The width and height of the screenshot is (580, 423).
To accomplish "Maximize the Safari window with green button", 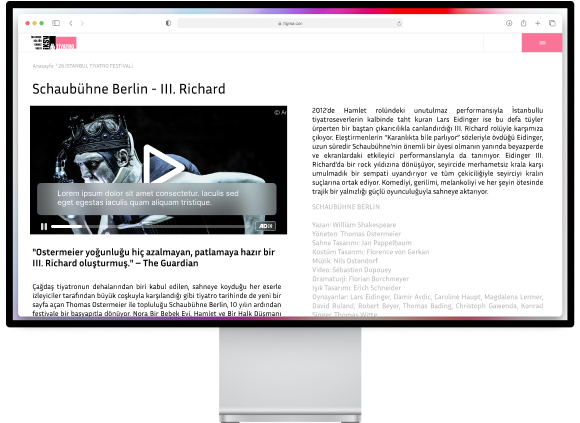I will [x=41, y=23].
